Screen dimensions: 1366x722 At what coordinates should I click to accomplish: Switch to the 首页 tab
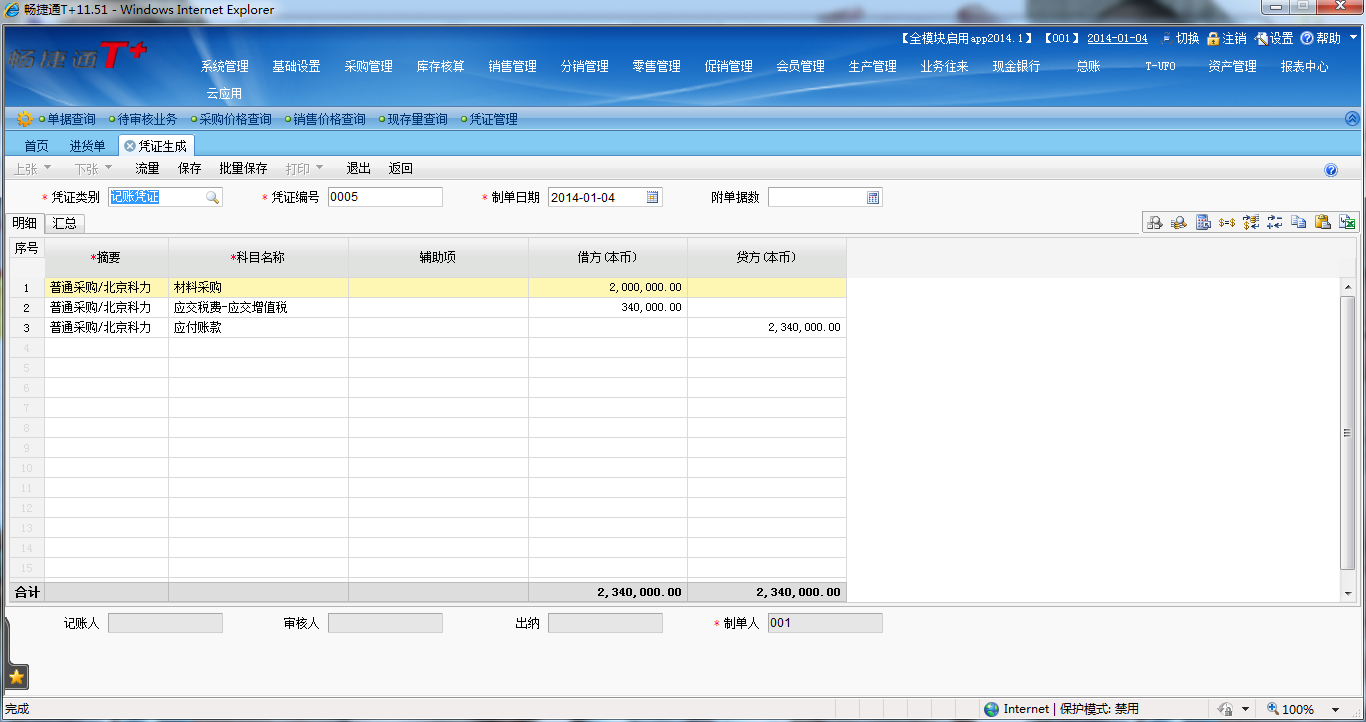(x=36, y=146)
